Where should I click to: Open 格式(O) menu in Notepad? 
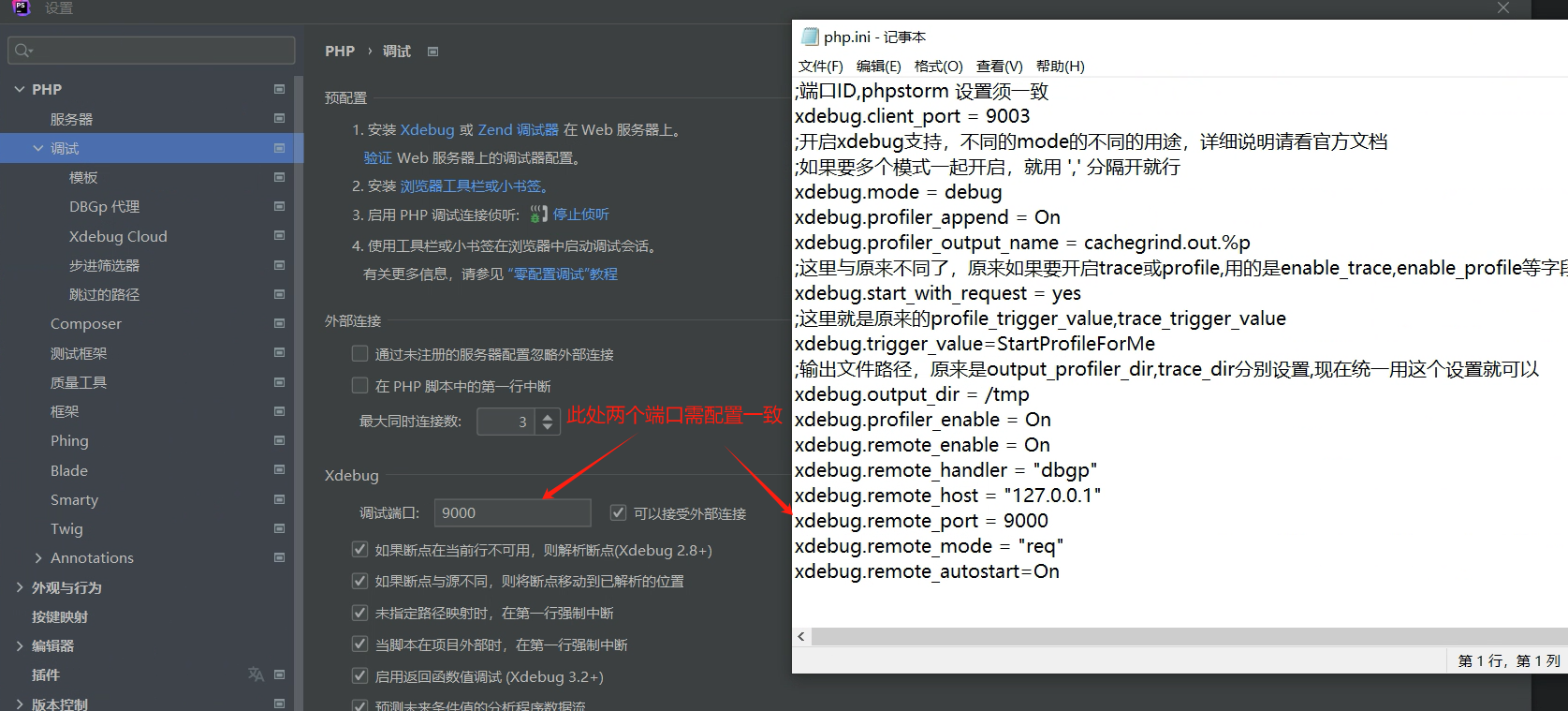[938, 67]
